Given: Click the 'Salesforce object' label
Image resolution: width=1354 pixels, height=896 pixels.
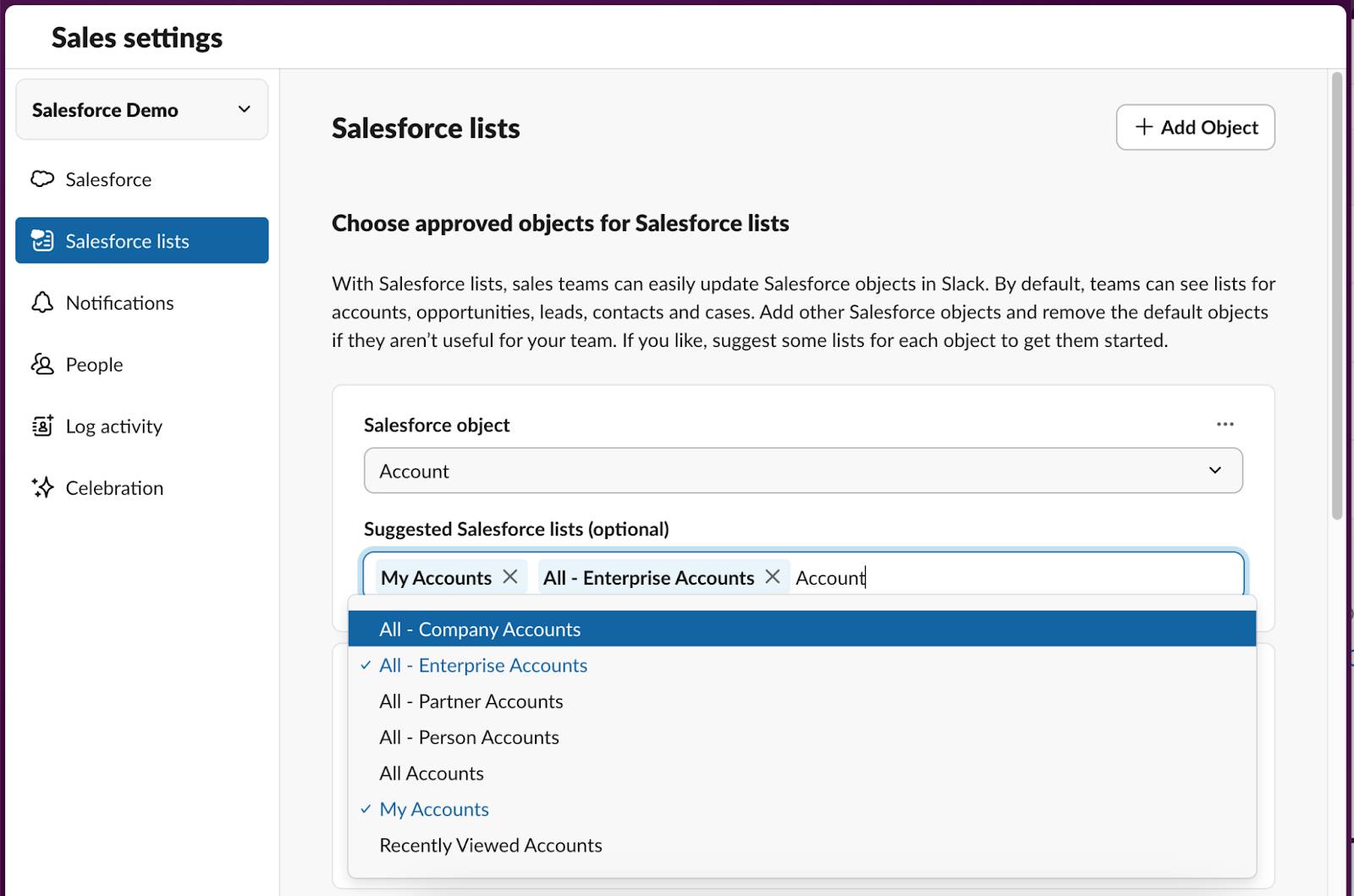Looking at the screenshot, I should [437, 425].
